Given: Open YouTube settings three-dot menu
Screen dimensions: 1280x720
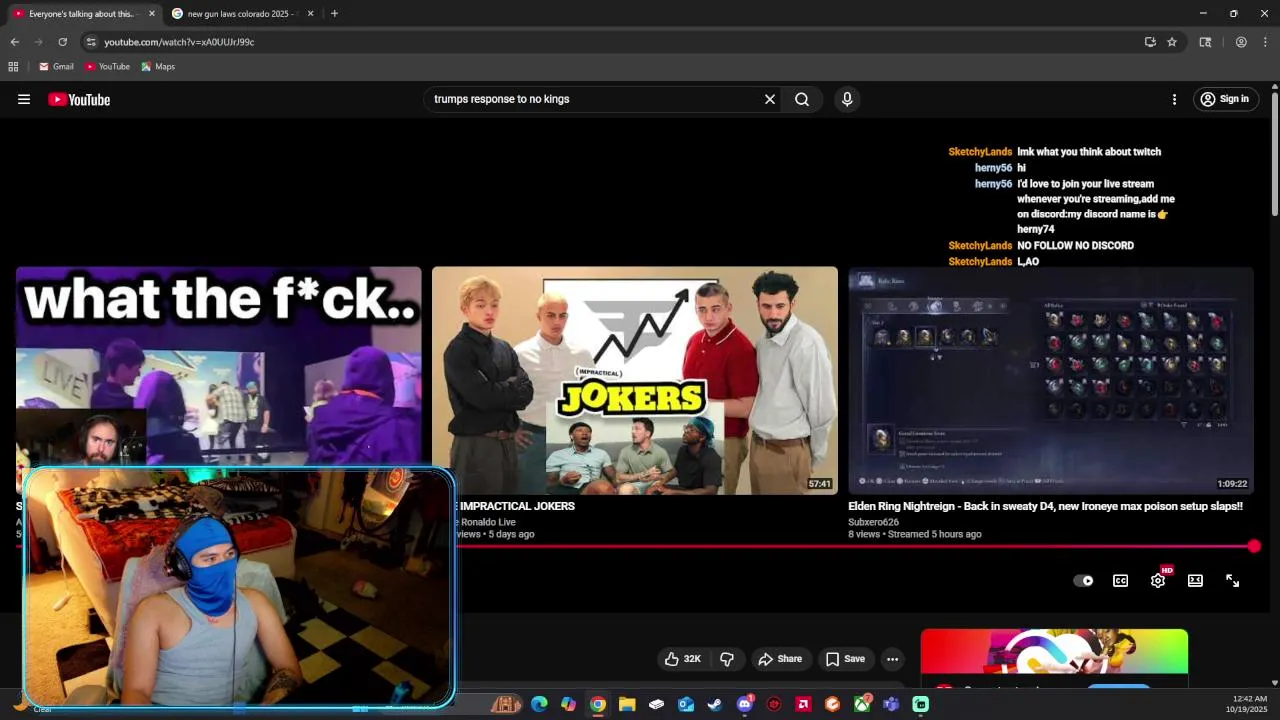Looking at the screenshot, I should point(1174,99).
